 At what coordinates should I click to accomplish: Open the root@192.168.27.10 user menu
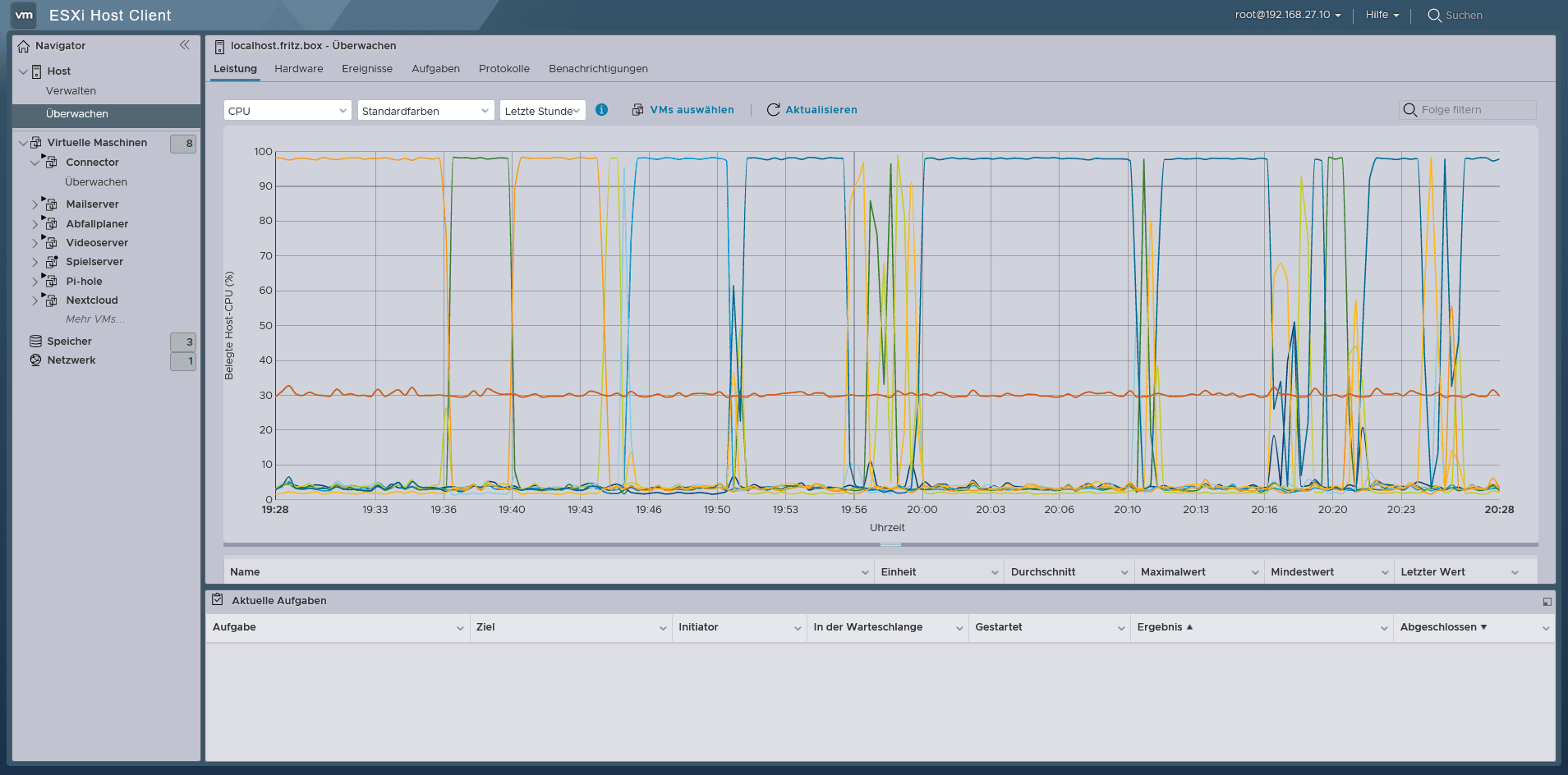1288,15
